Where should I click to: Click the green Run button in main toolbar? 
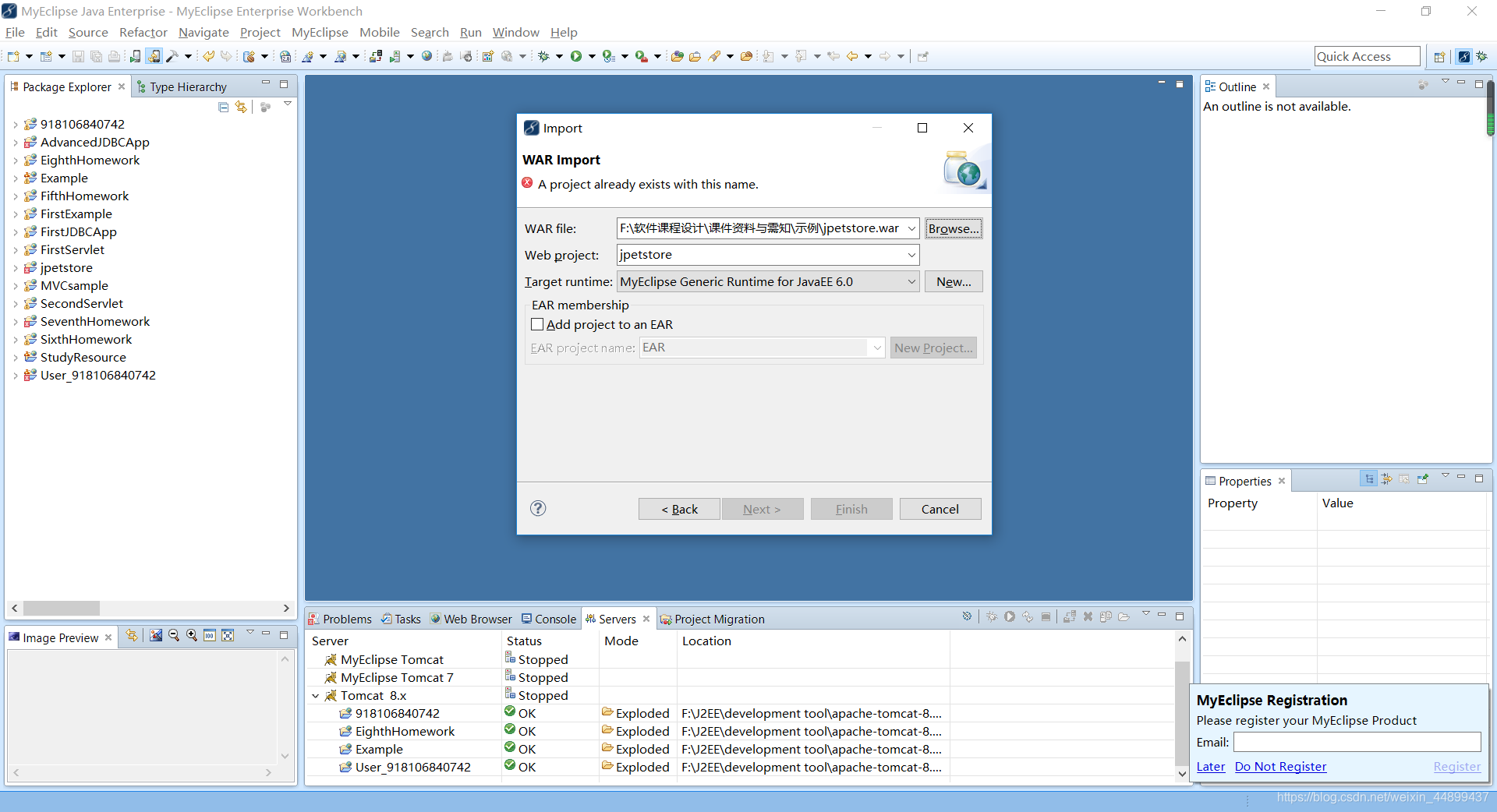576,56
